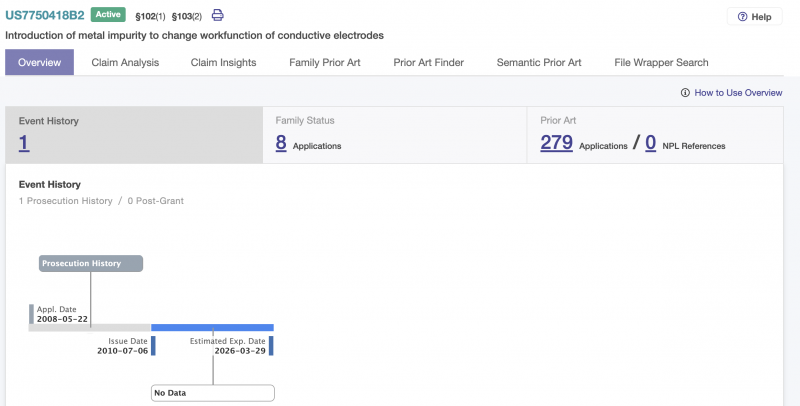Open the Claim Analysis tab
Screen dimensions: 800x406
(x=125, y=62)
